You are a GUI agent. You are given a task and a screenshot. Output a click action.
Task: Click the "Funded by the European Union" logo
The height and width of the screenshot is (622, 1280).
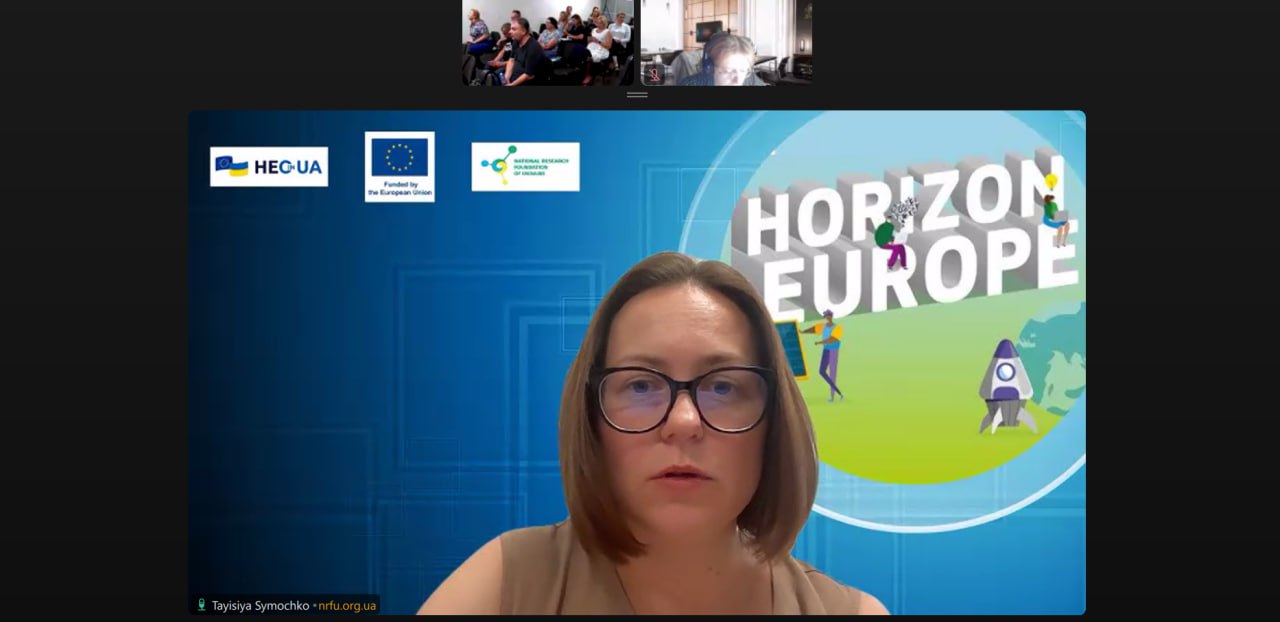tap(400, 167)
